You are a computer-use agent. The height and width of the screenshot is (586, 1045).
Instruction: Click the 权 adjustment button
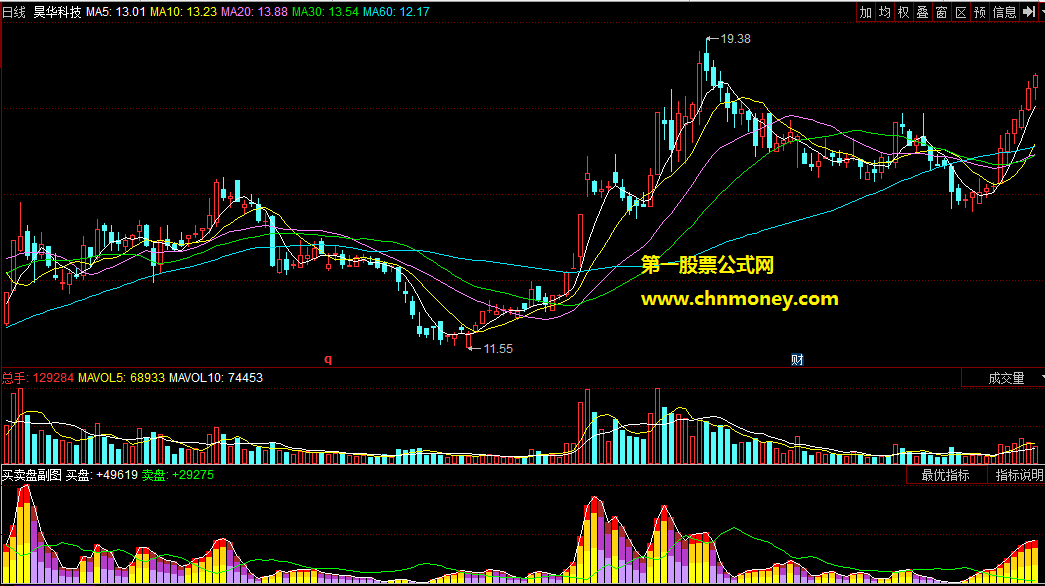click(904, 12)
